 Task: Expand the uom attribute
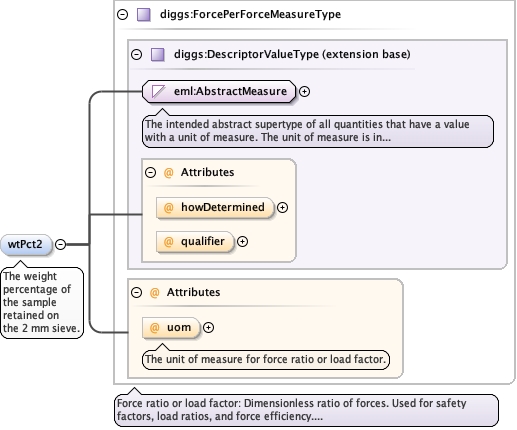[x=208, y=328]
